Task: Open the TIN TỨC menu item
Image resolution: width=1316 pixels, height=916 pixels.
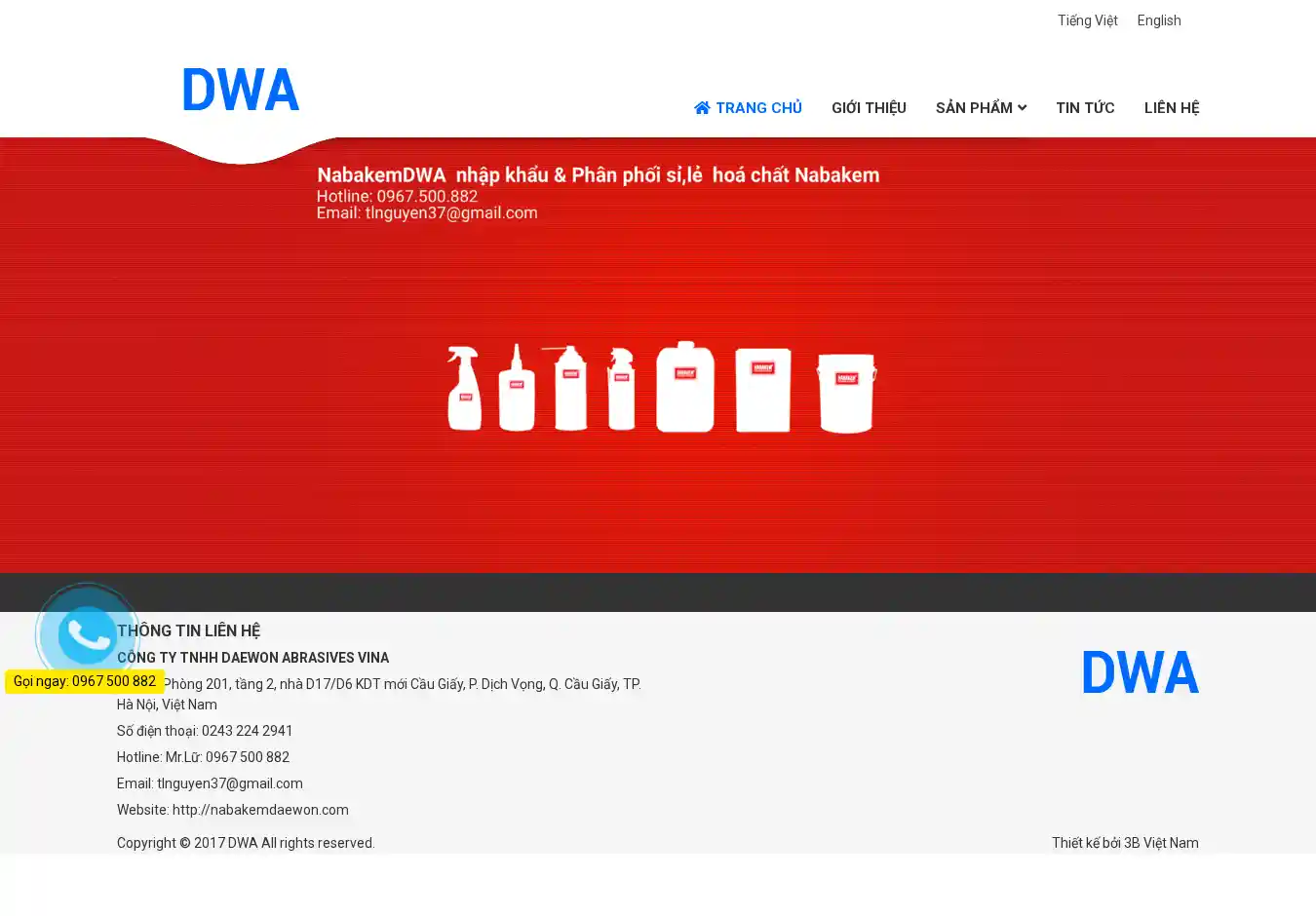Action: (x=1084, y=108)
